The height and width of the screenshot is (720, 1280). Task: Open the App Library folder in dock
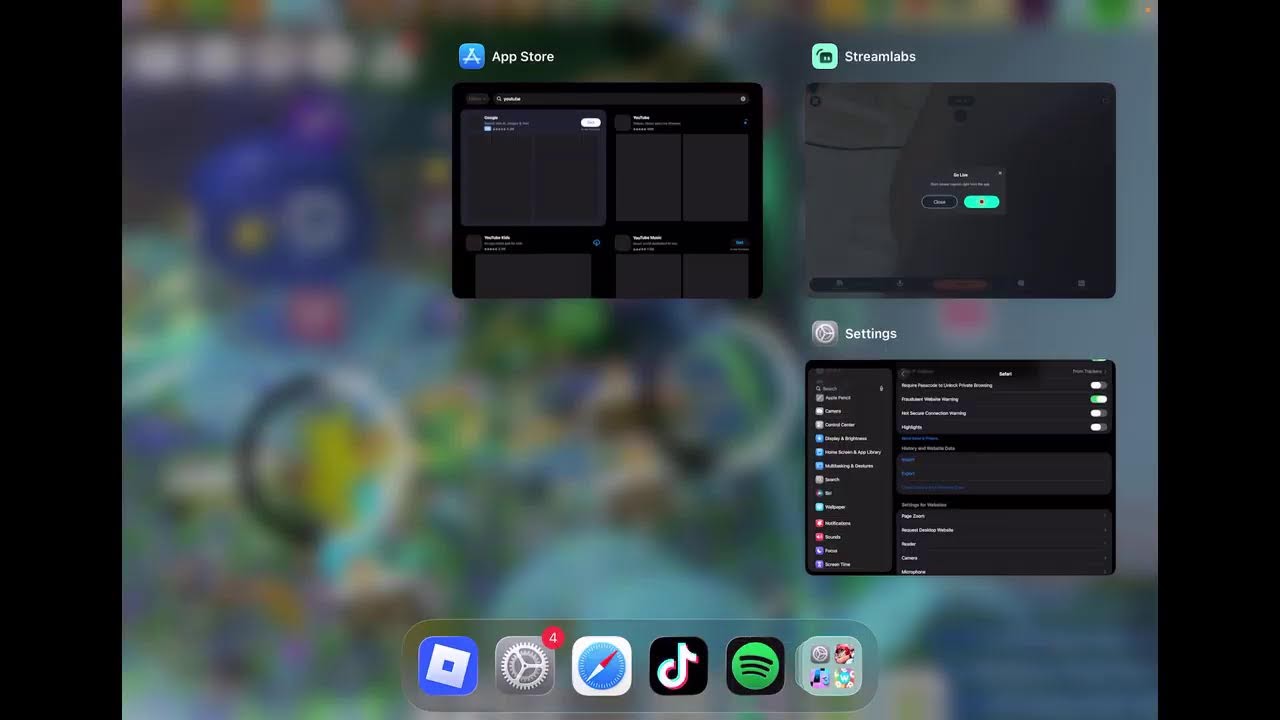coord(832,666)
